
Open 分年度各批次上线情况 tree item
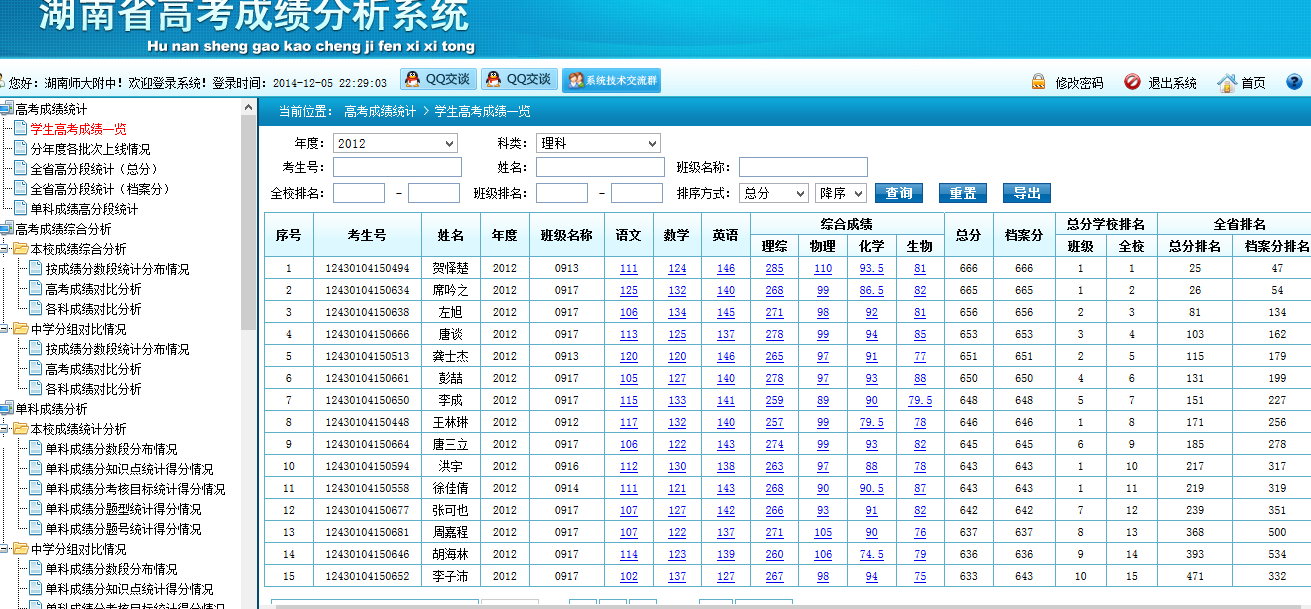pos(90,149)
